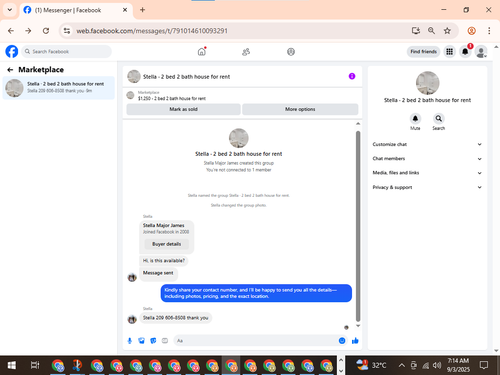
Task: Open the weather 32°C widget
Action: coord(371,365)
